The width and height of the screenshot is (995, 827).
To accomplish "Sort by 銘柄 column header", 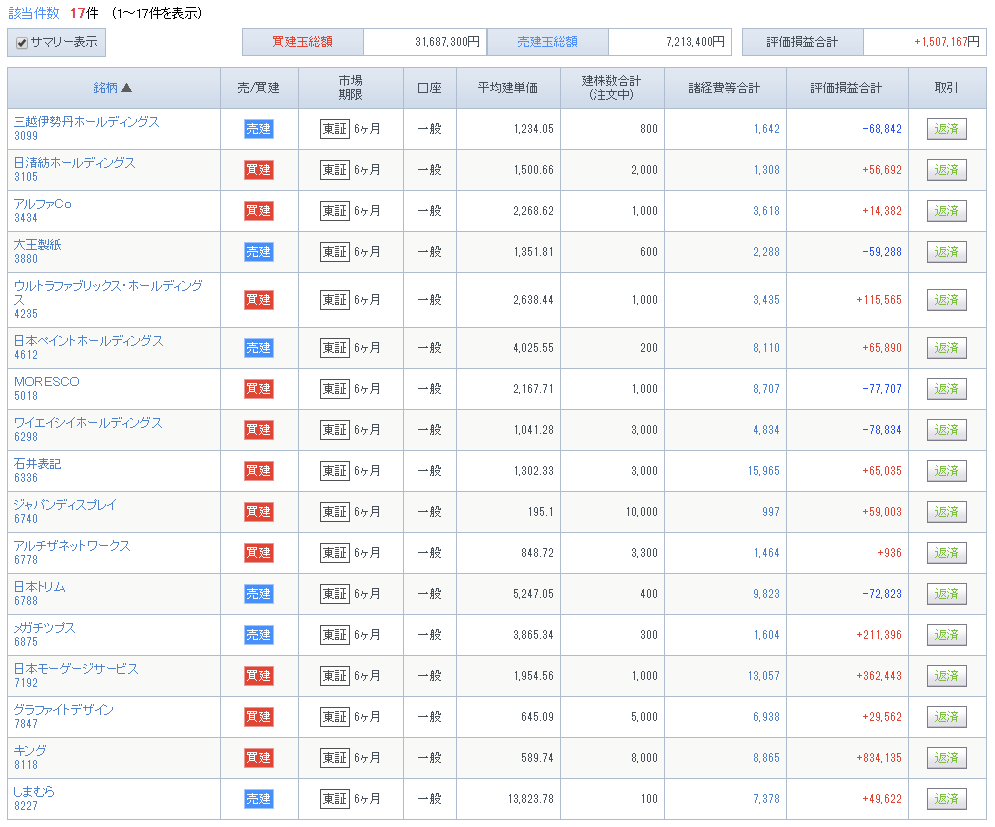I will pyautogui.click(x=112, y=88).
